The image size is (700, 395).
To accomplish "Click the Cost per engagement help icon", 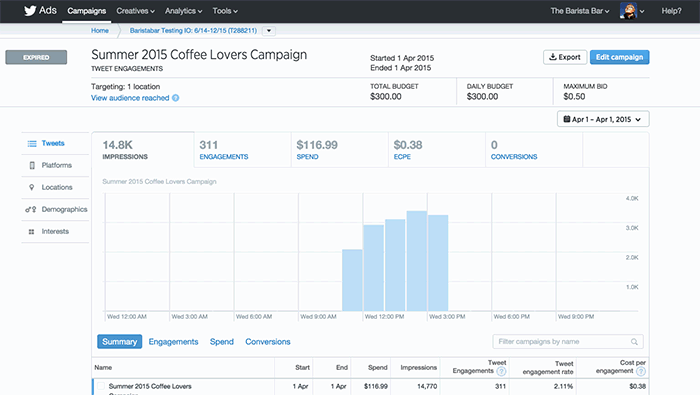I will (641, 371).
